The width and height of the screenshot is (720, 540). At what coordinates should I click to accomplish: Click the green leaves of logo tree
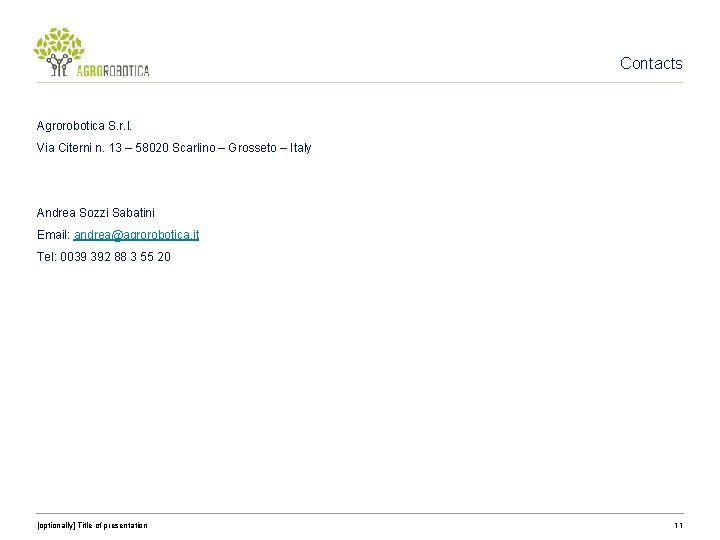click(59, 44)
